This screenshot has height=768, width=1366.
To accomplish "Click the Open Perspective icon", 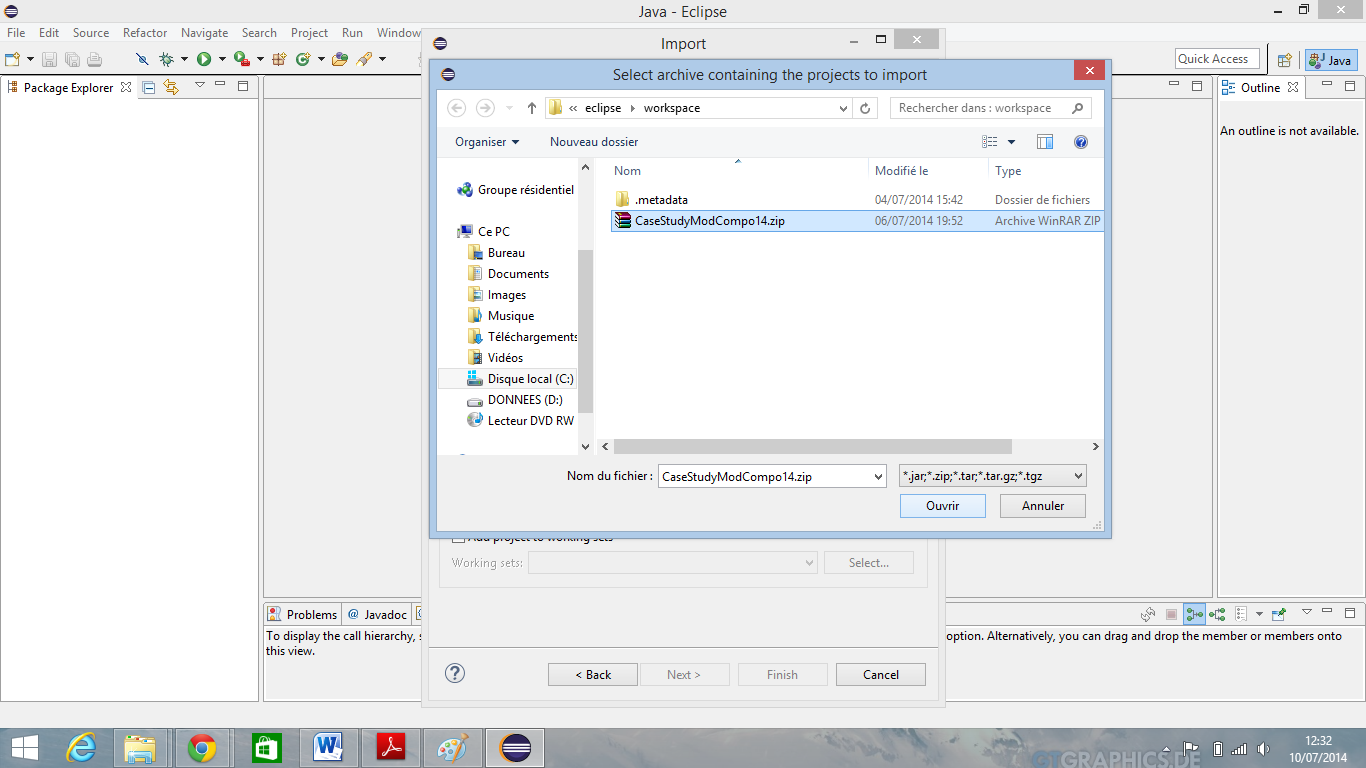I will [x=1284, y=60].
